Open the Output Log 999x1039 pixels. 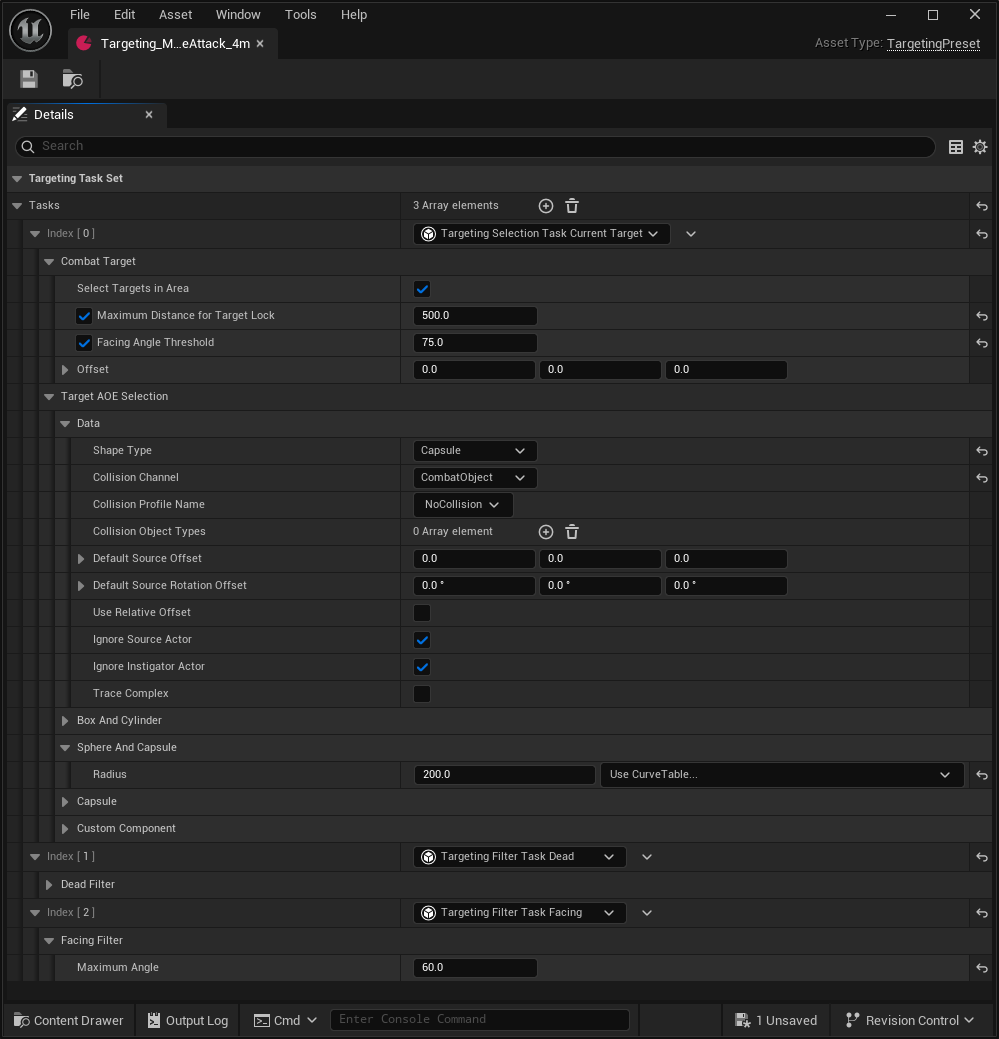(187, 1020)
